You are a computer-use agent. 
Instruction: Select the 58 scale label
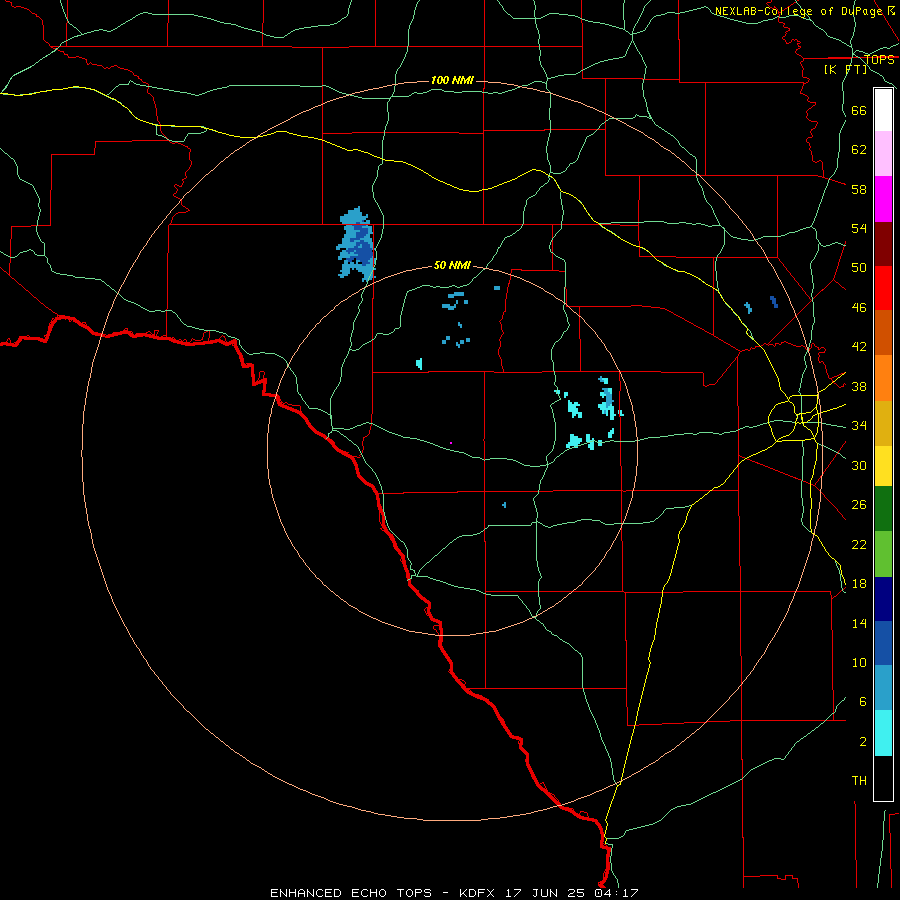(x=859, y=189)
